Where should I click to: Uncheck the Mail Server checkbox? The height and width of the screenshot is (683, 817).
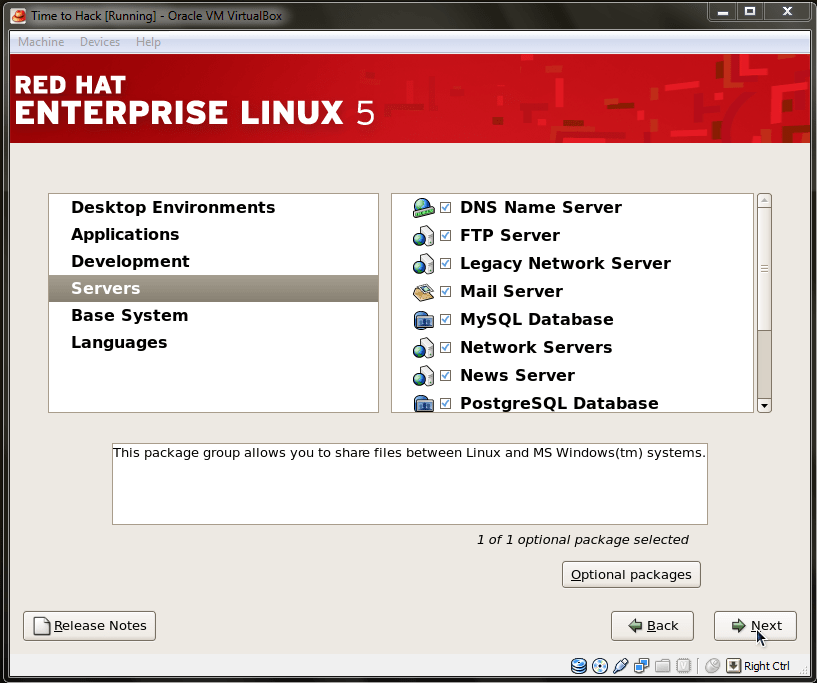point(445,291)
